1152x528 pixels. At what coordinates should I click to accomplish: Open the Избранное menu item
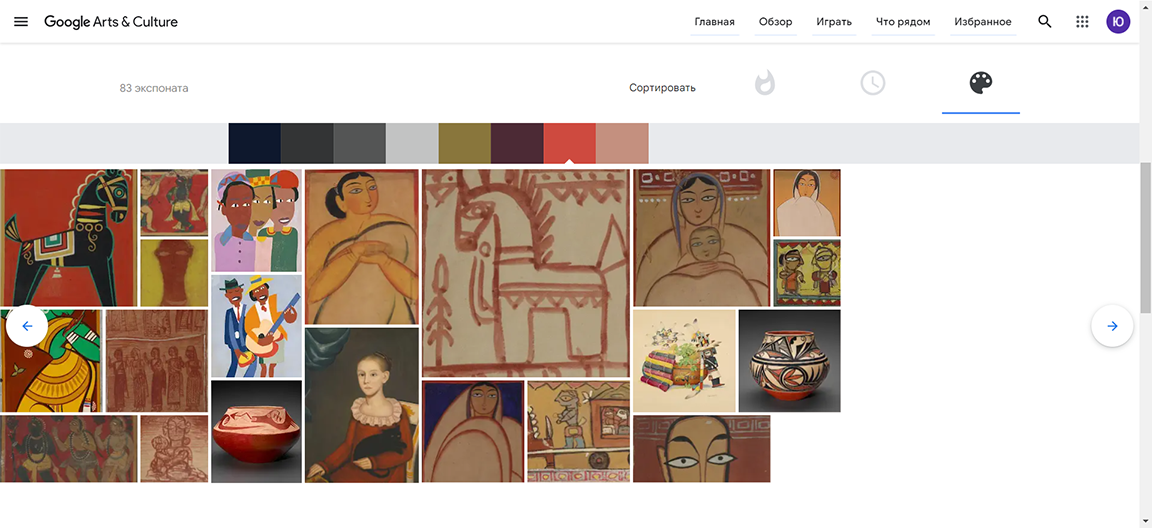point(983,22)
